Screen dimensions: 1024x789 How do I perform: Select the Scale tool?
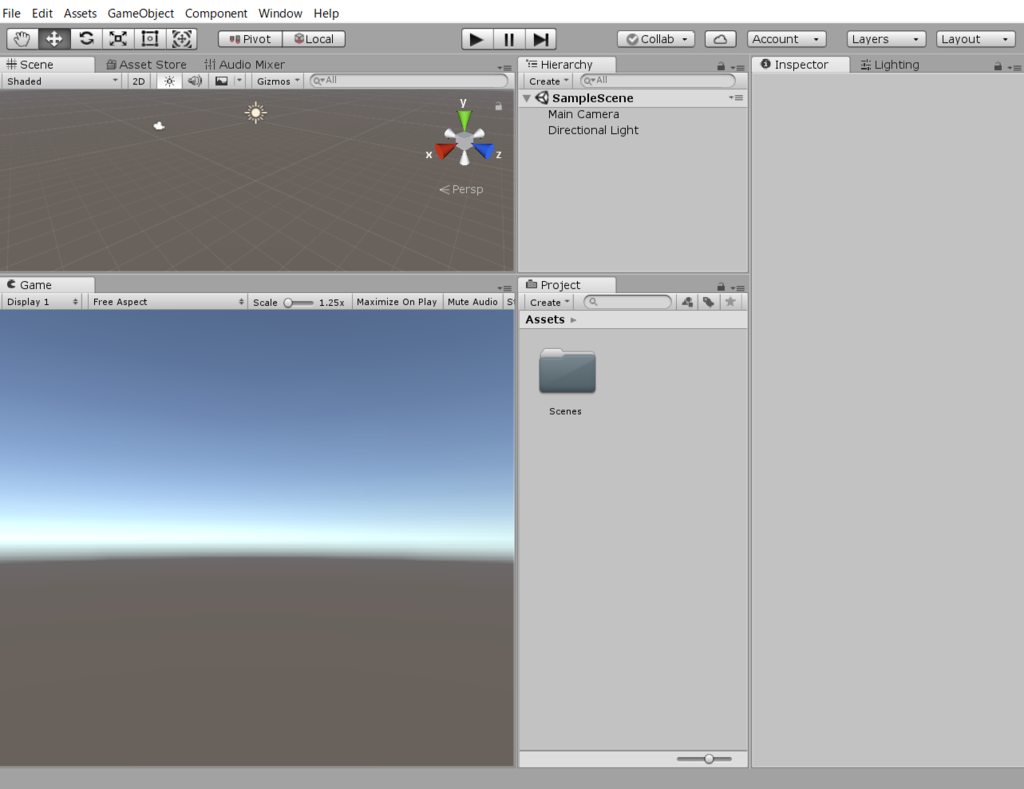[x=118, y=39]
